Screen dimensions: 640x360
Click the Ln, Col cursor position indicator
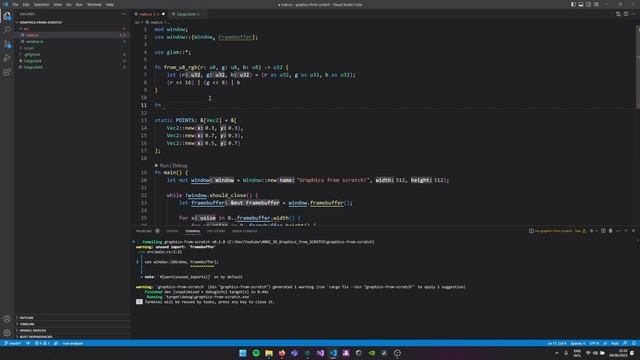point(557,343)
